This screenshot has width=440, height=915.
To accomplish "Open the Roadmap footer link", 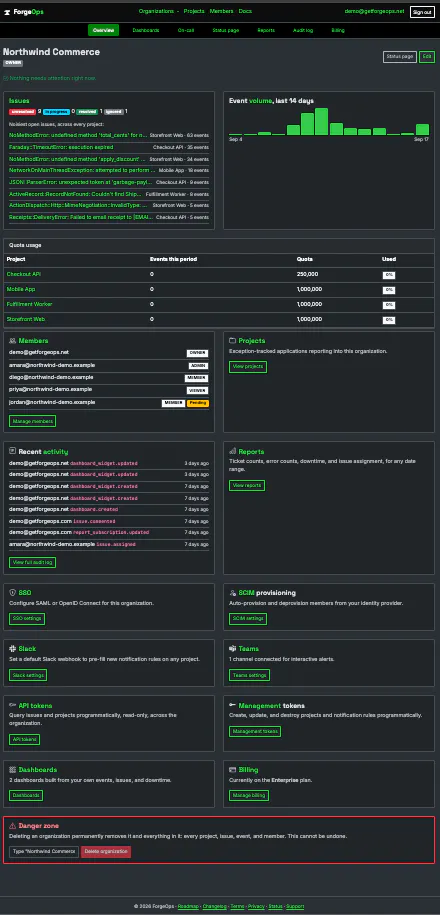I will tap(188, 906).
